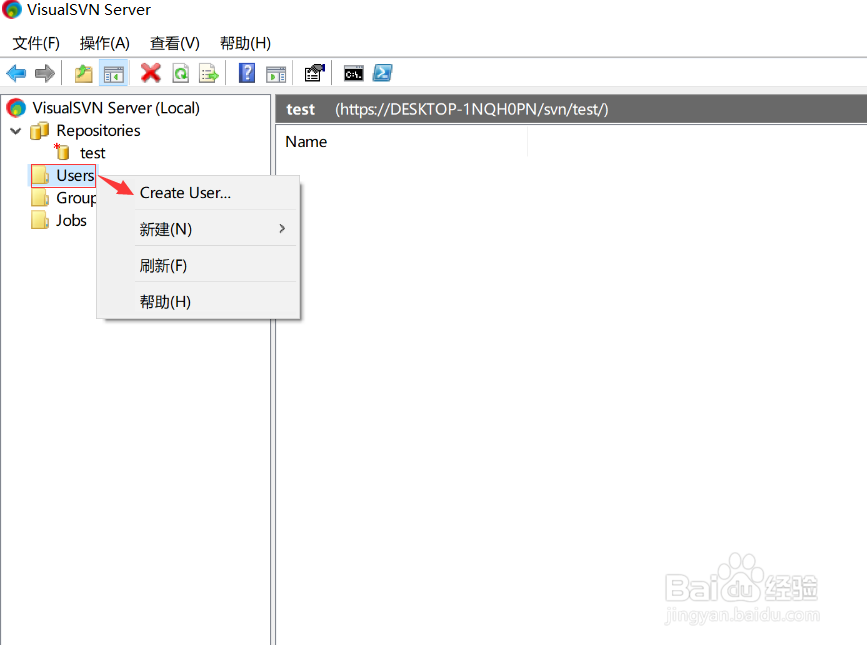Image resolution: width=867 pixels, height=645 pixels.
Task: Open Help via the question mark icon
Action: coord(247,73)
